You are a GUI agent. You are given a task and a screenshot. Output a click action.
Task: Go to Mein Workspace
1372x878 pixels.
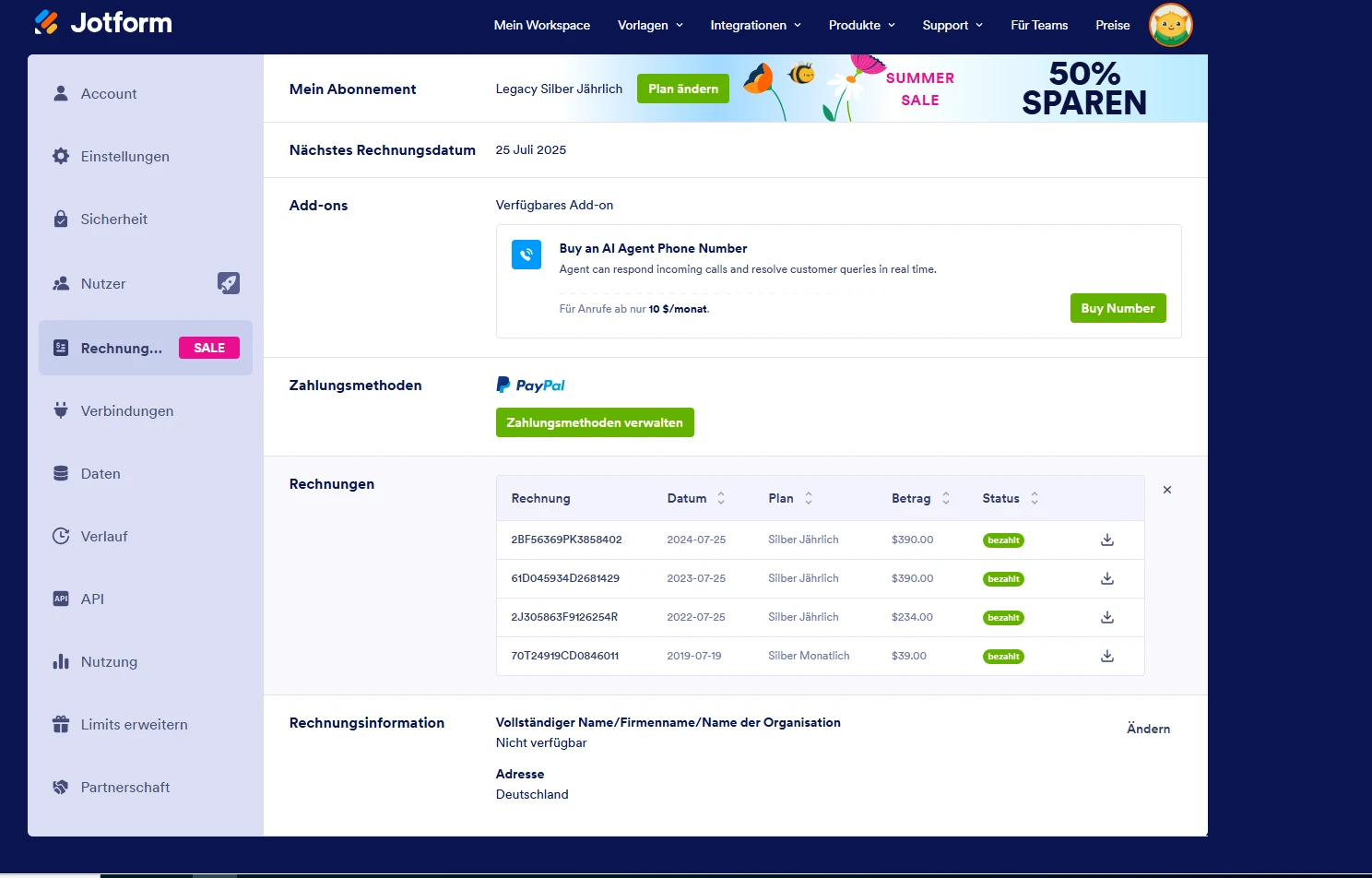tap(542, 25)
